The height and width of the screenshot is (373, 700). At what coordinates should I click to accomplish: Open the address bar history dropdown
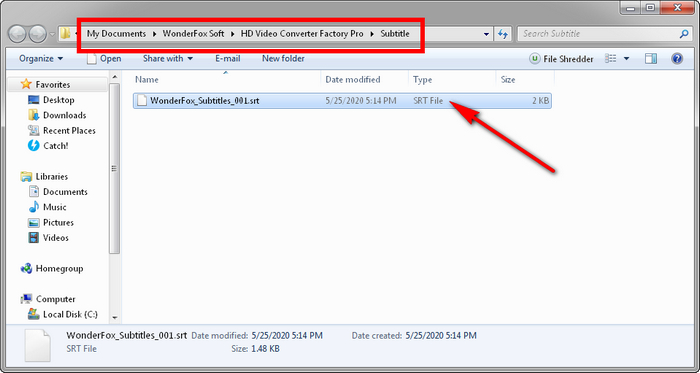click(x=487, y=34)
